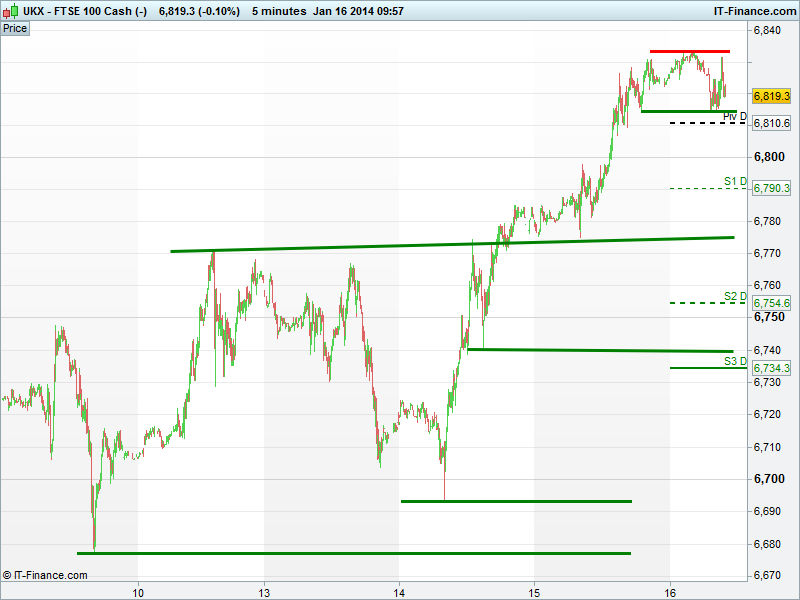Click the red resistance line at top
Viewport: 800px width, 600px height.
[x=690, y=52]
